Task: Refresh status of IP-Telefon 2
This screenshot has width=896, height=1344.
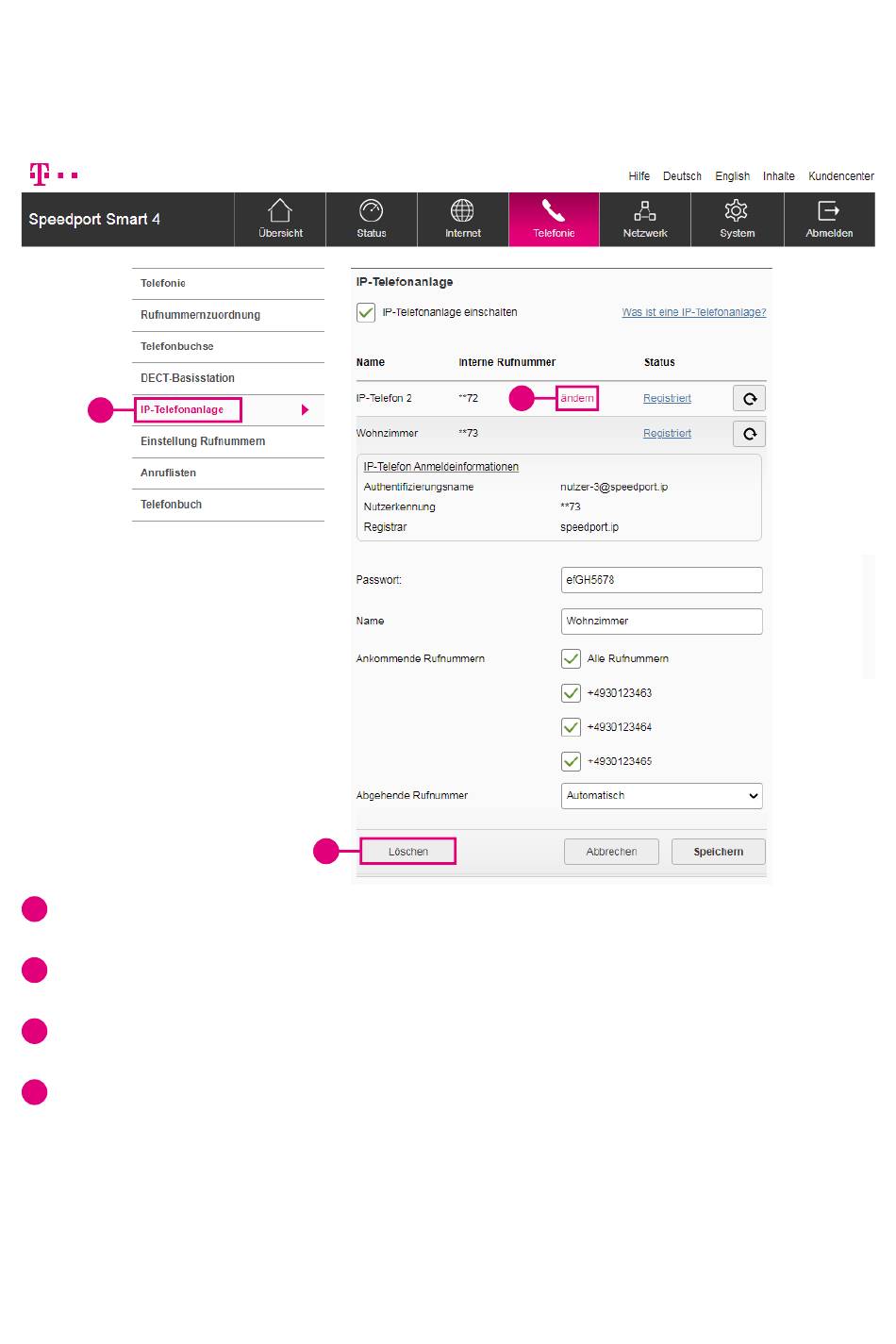Action: point(749,398)
